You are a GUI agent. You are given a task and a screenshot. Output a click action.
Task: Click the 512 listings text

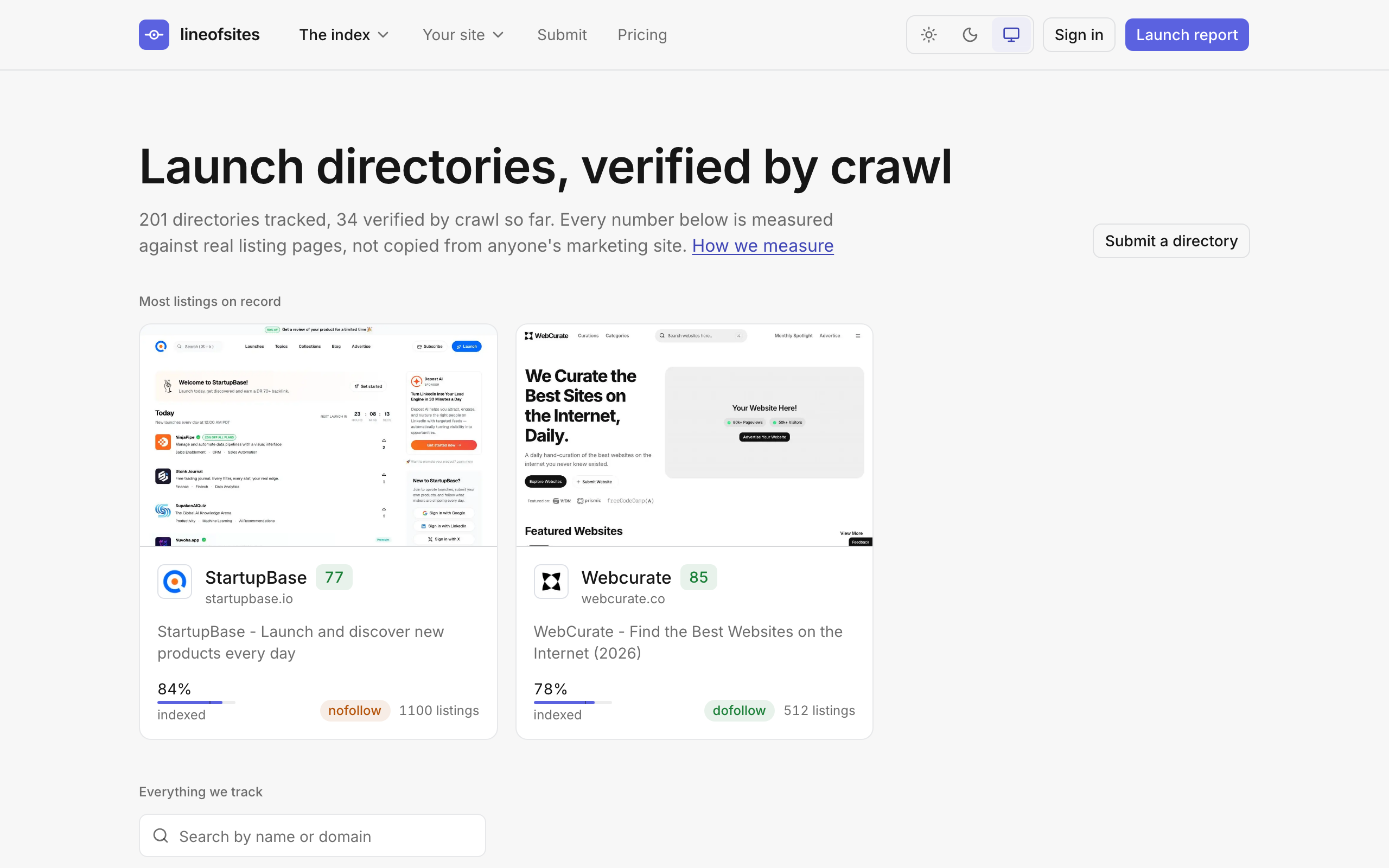(x=820, y=710)
